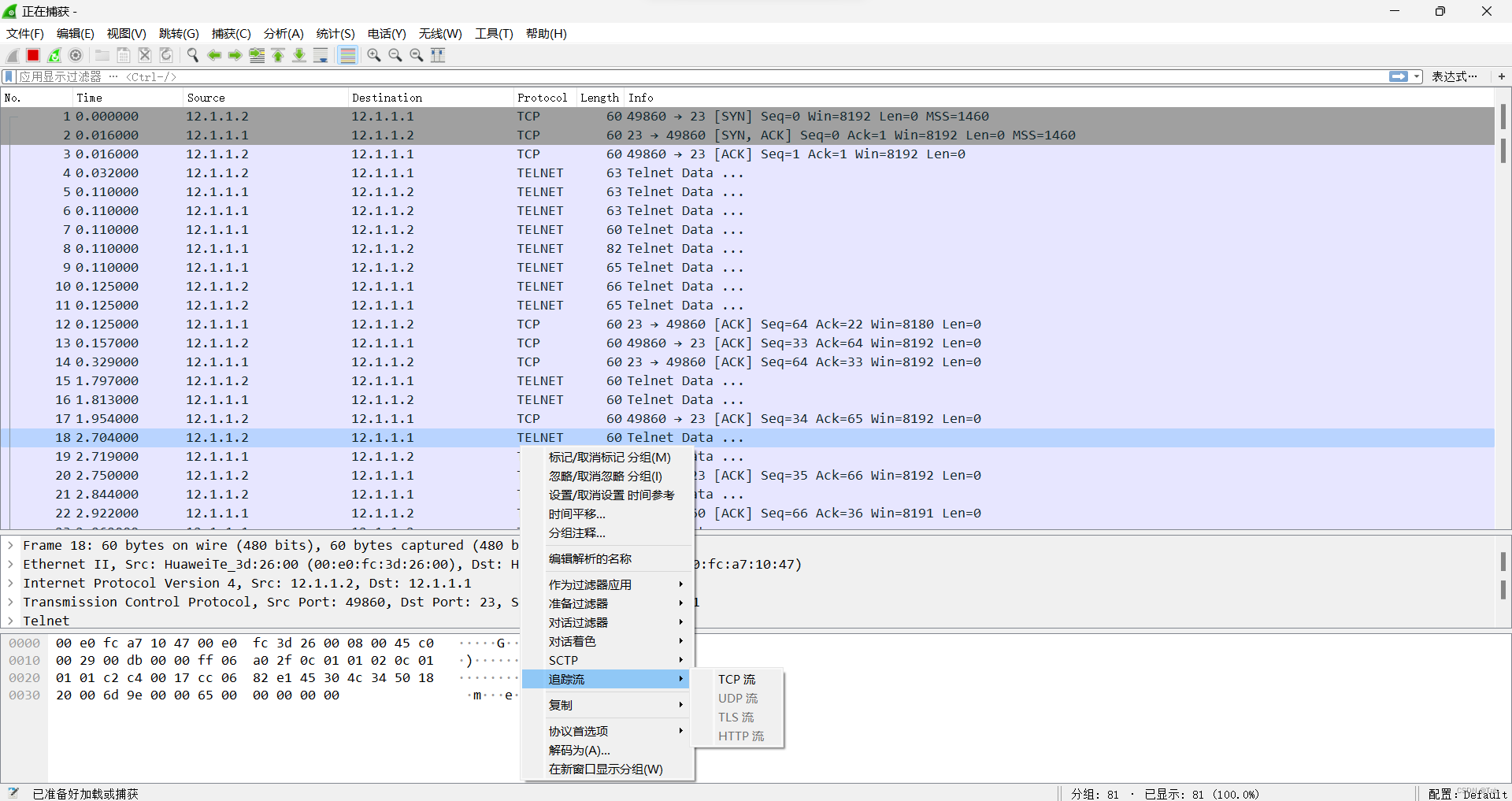Screen dimensions: 1512x801
Task: Expand the Telnet protocol details
Action: click(10, 621)
